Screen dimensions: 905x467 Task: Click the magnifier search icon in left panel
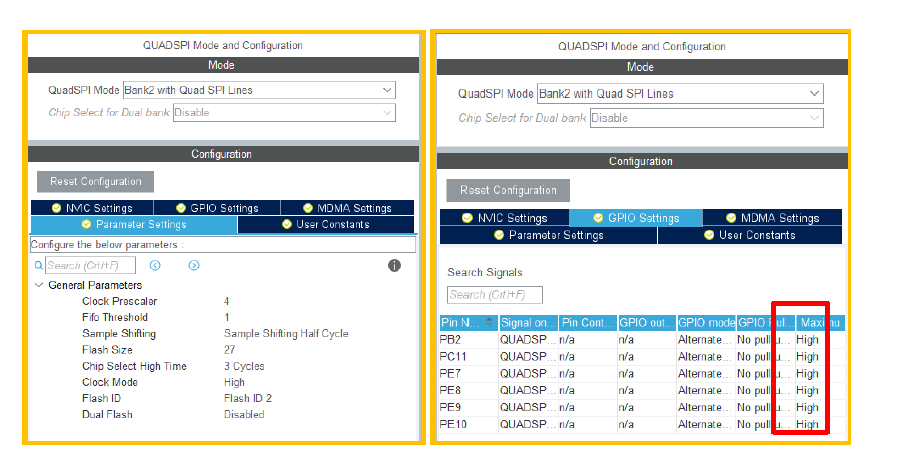click(x=39, y=265)
